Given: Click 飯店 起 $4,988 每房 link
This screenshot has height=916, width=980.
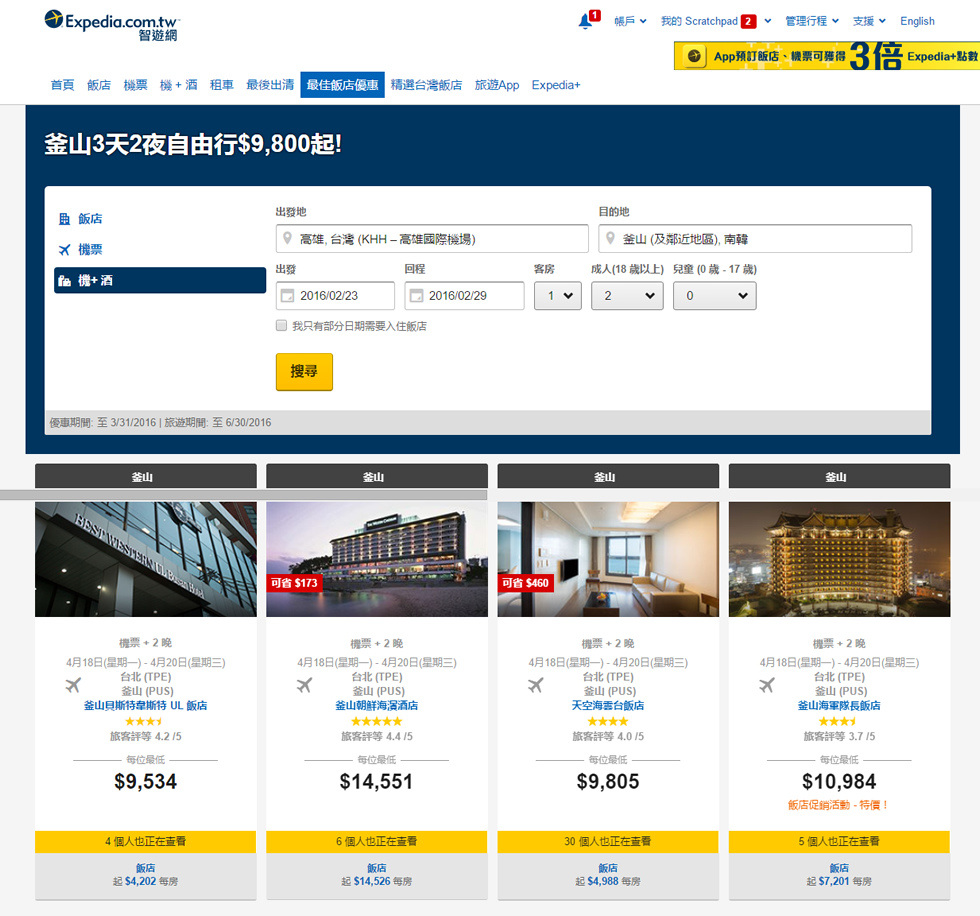Looking at the screenshot, I should 608,875.
